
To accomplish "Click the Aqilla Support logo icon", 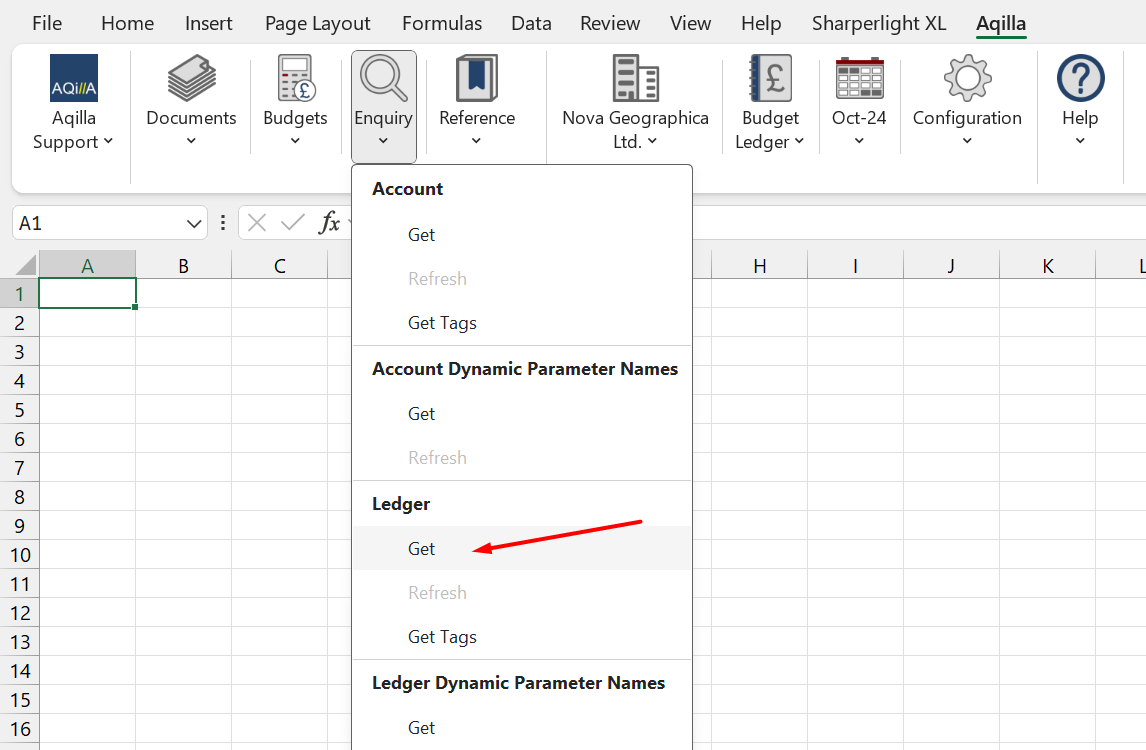I will [74, 79].
